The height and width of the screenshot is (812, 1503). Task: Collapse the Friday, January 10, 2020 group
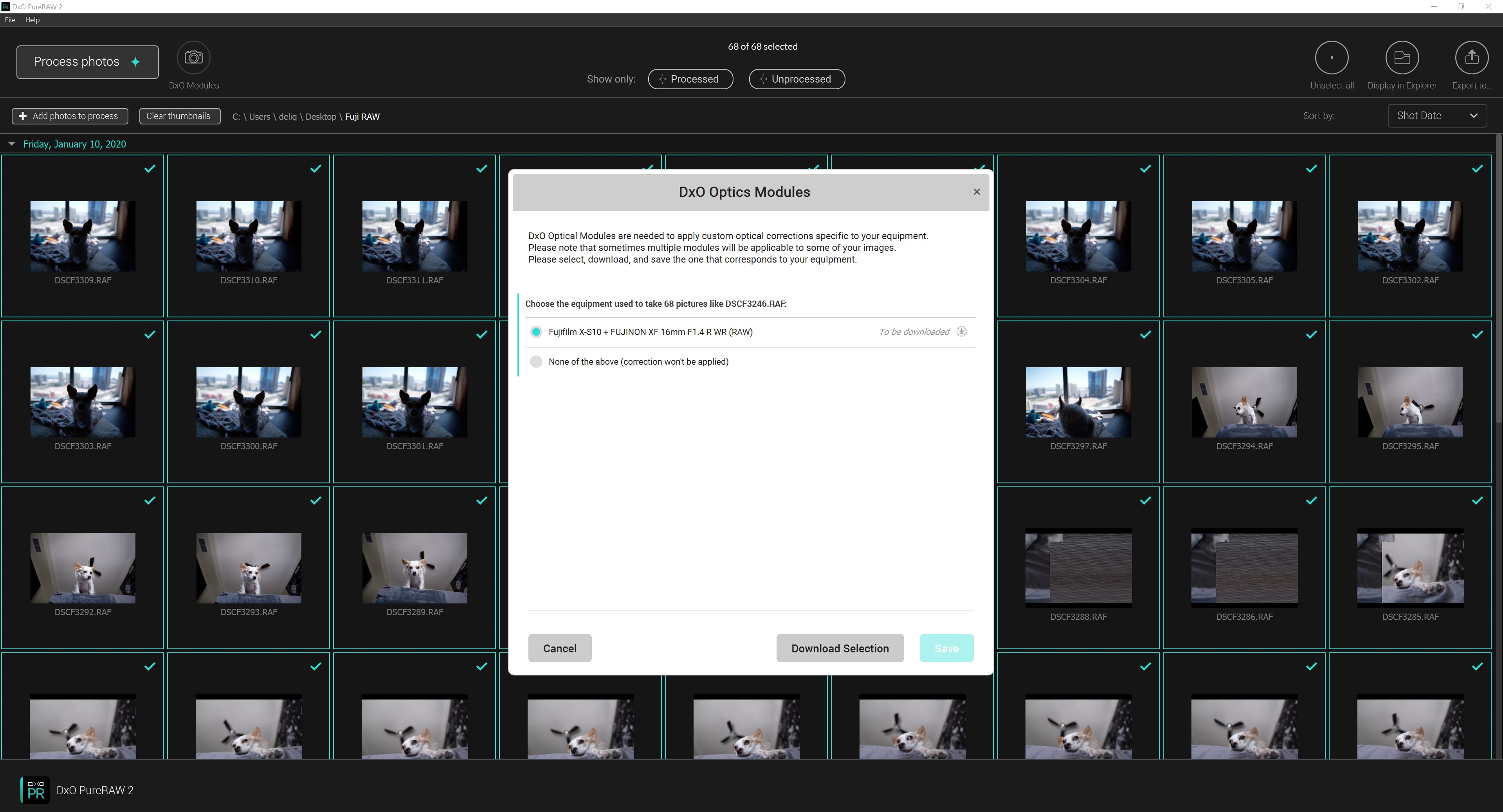point(12,144)
